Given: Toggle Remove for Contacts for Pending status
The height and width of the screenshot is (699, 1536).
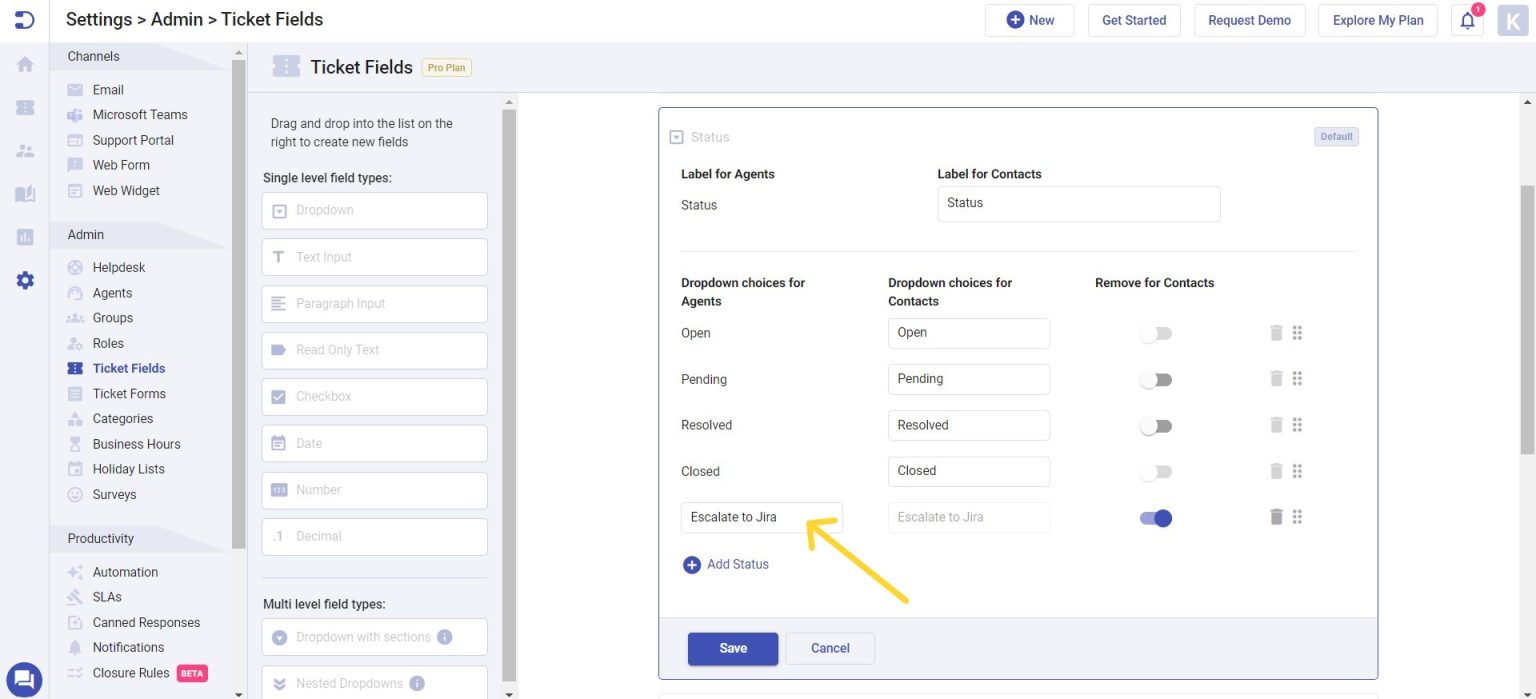Looking at the screenshot, I should [x=1156, y=379].
